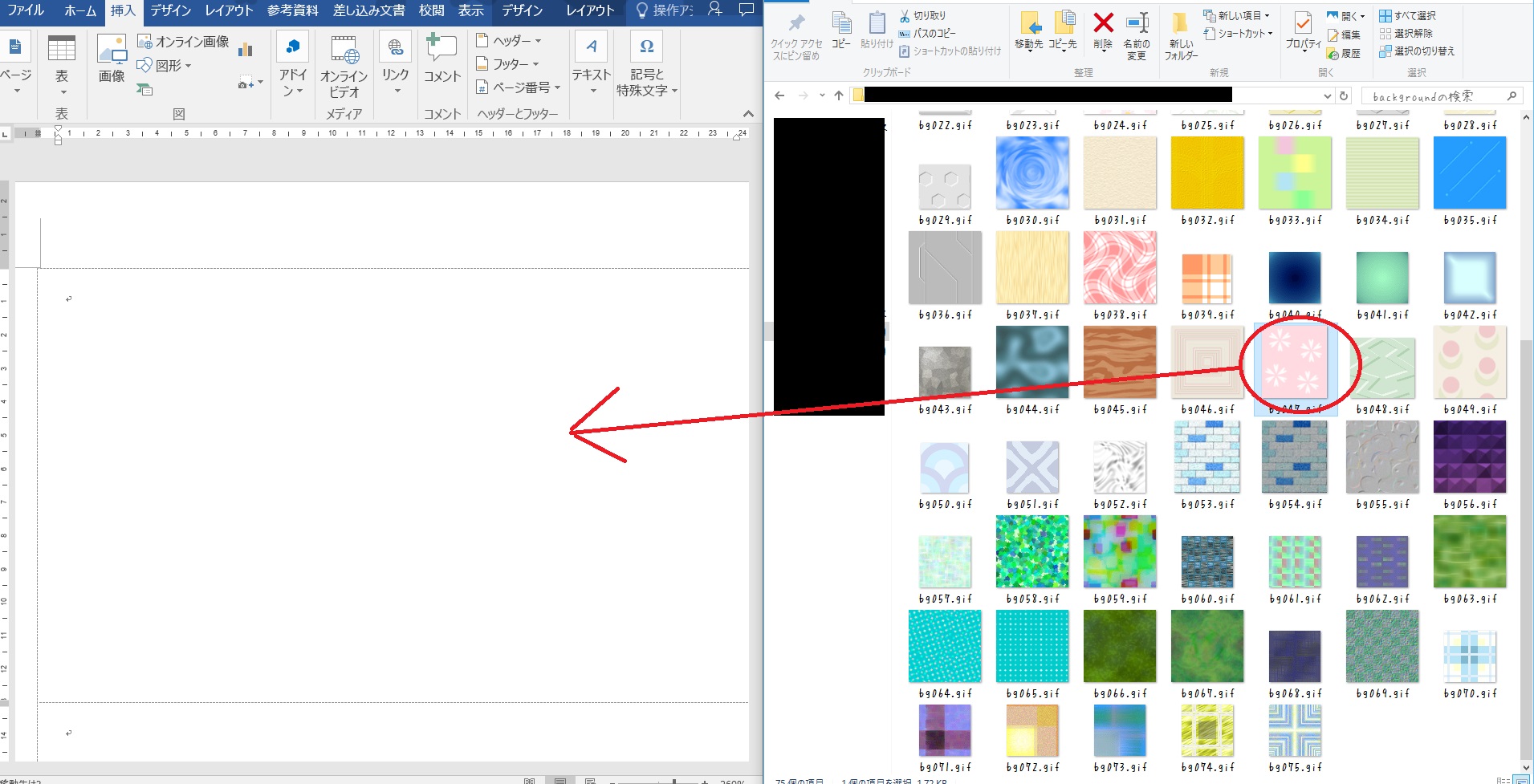The image size is (1534, 784).
Task: Open the 図形 (Shapes) gallery in Word
Action: point(165,66)
